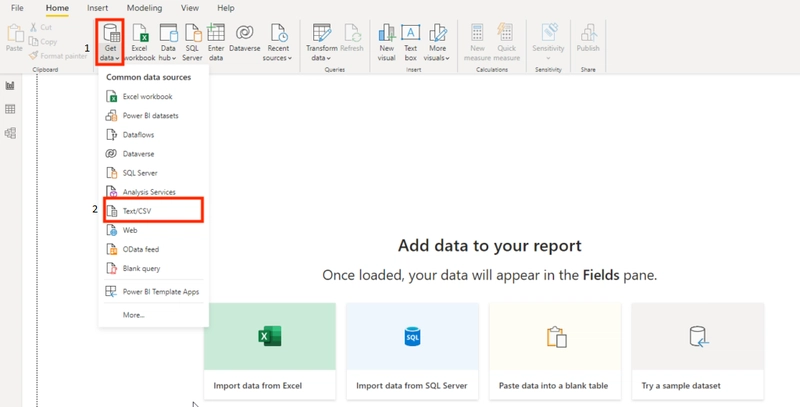Click the green Excel logo on the card
Screen dimensions: 800x407
(x=269, y=336)
